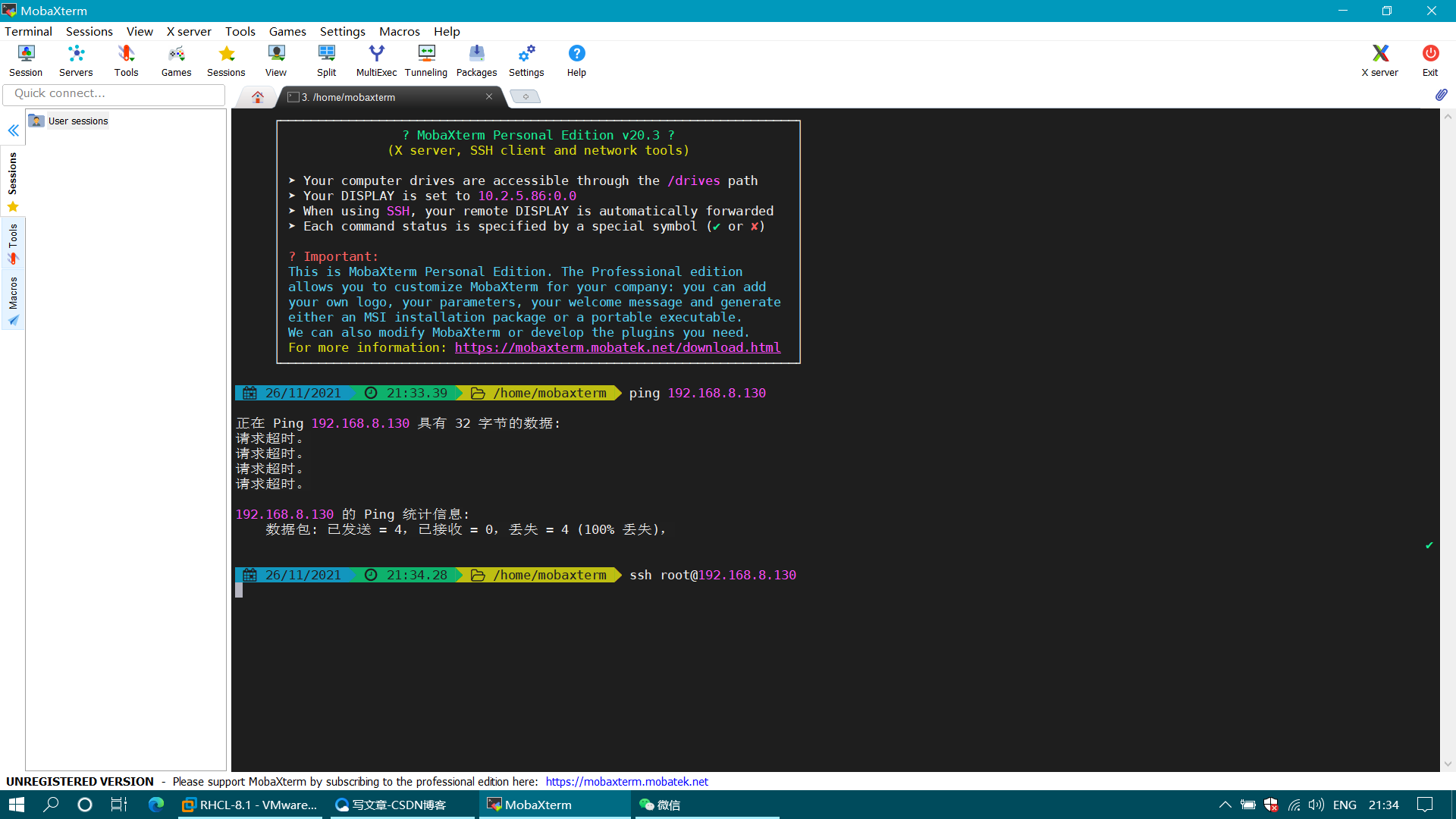
Task: Activate the MultiExec toolbar icon
Action: click(x=376, y=61)
